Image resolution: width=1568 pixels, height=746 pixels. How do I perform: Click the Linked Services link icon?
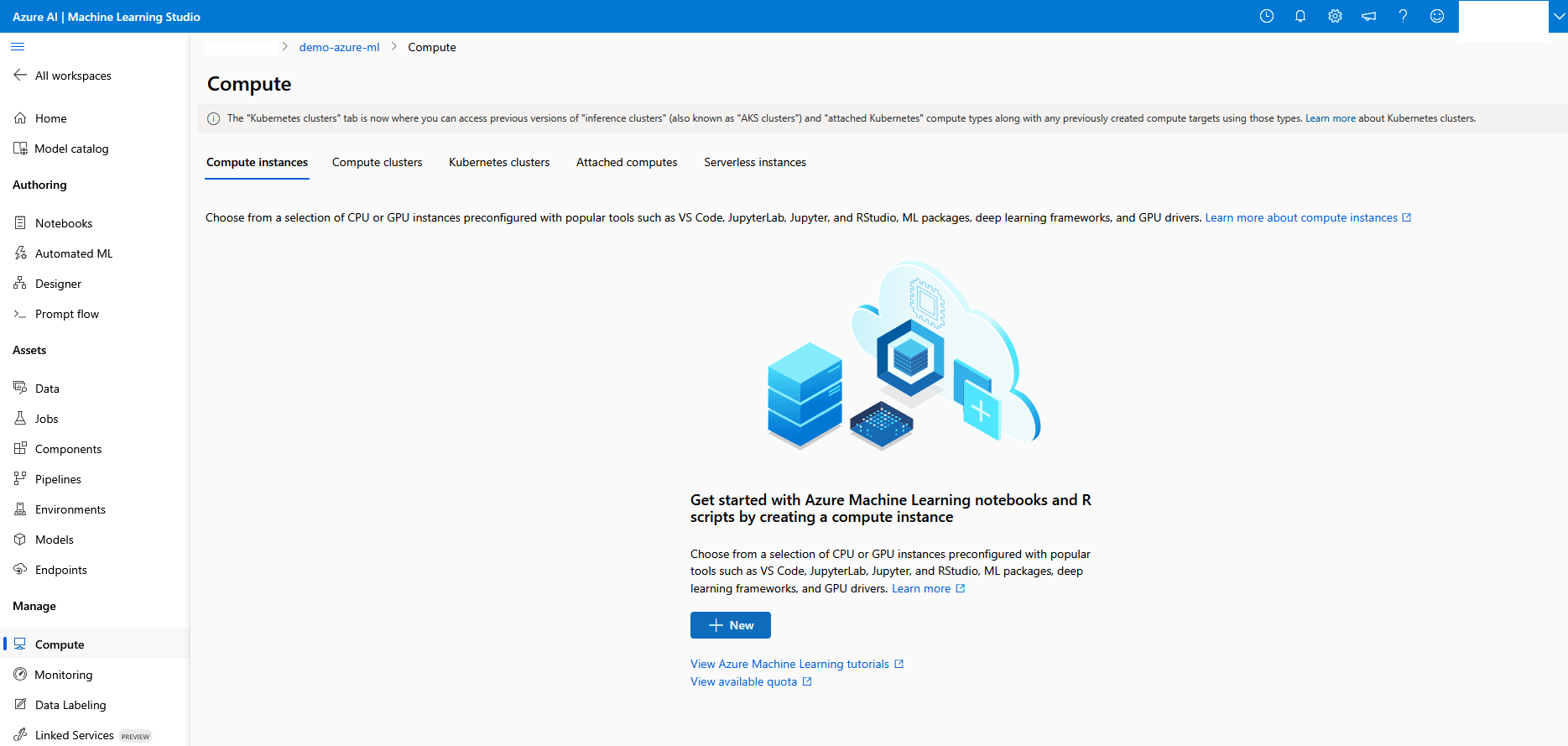point(20,734)
